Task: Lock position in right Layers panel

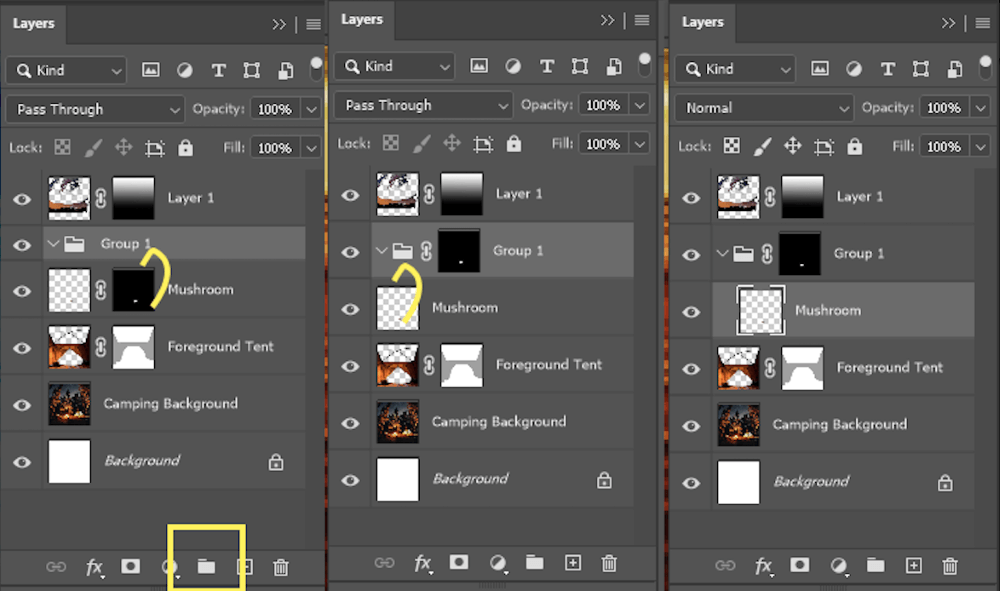Action: [x=792, y=146]
